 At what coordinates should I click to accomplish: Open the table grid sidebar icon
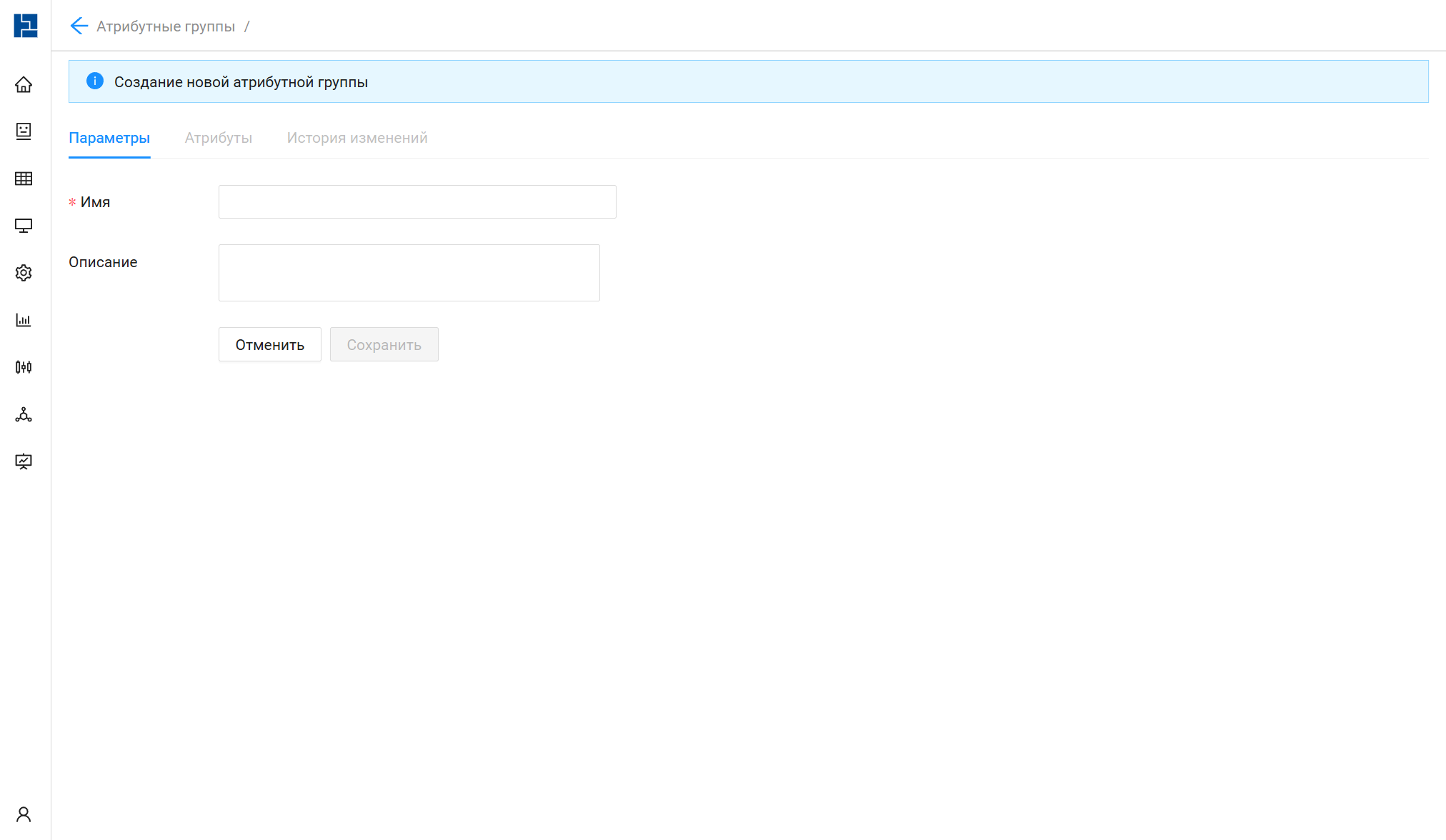[24, 179]
